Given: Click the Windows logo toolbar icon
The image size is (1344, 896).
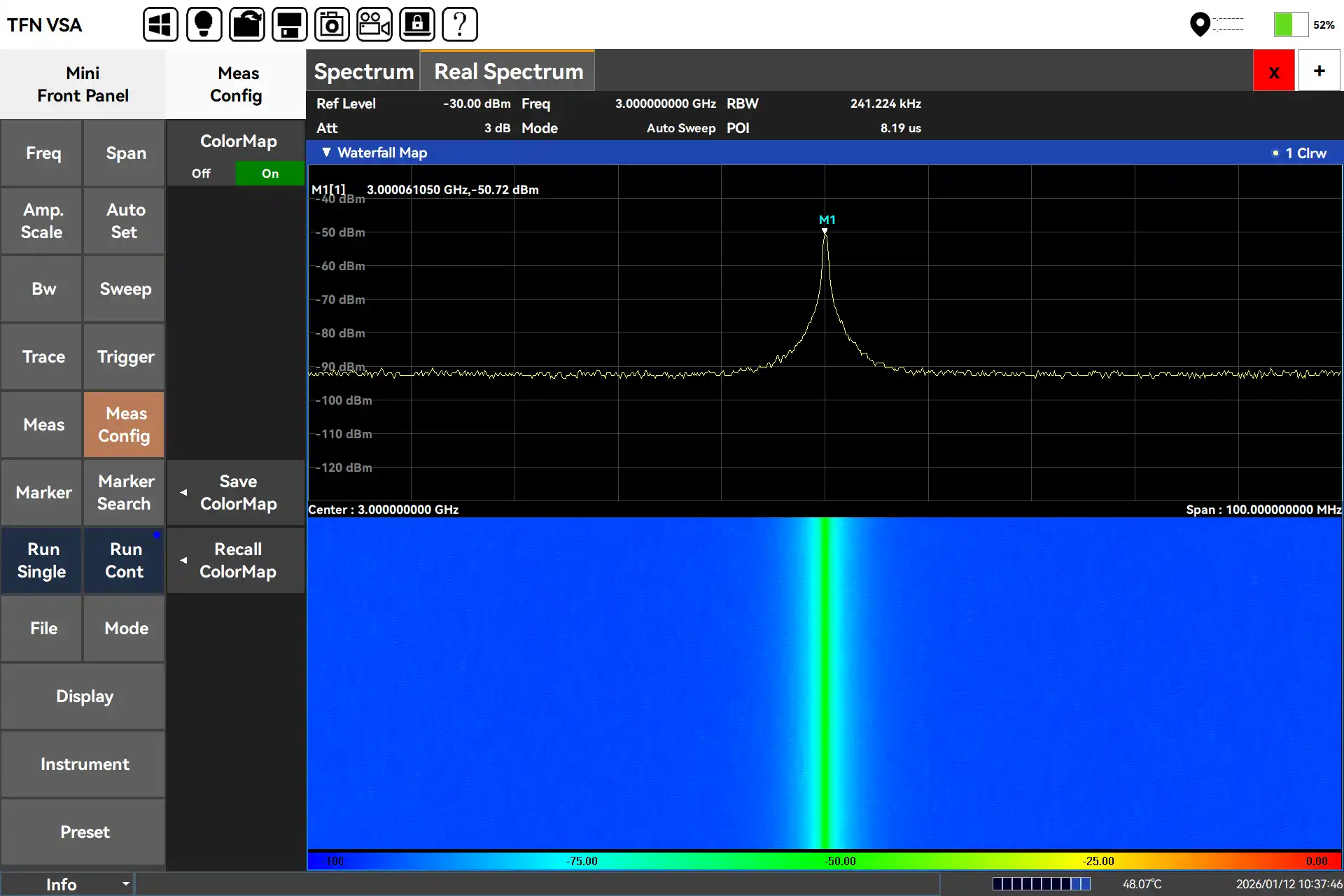Looking at the screenshot, I should coord(160,25).
